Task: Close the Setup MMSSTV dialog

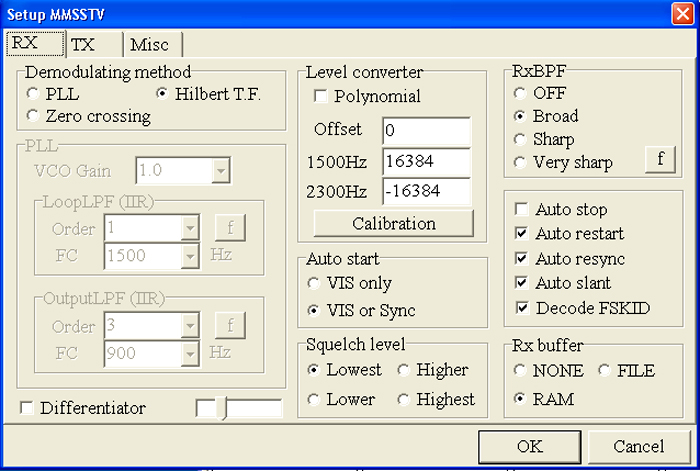Action: (683, 14)
